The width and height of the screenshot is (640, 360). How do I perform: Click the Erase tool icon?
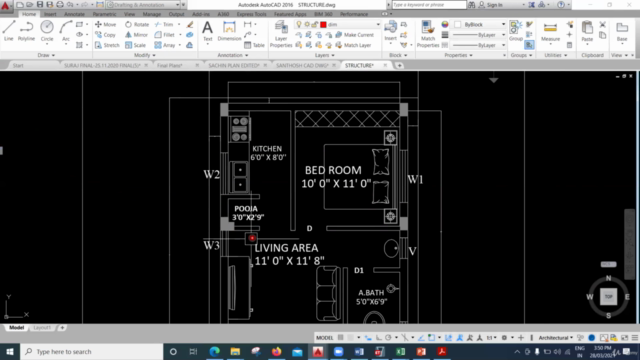coord(189,24)
